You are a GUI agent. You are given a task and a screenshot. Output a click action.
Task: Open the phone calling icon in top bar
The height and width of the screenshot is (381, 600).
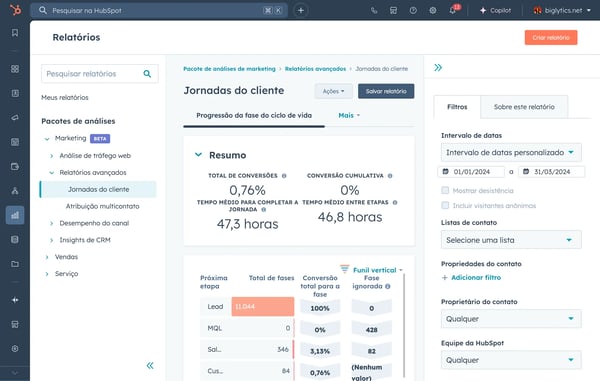click(x=374, y=10)
